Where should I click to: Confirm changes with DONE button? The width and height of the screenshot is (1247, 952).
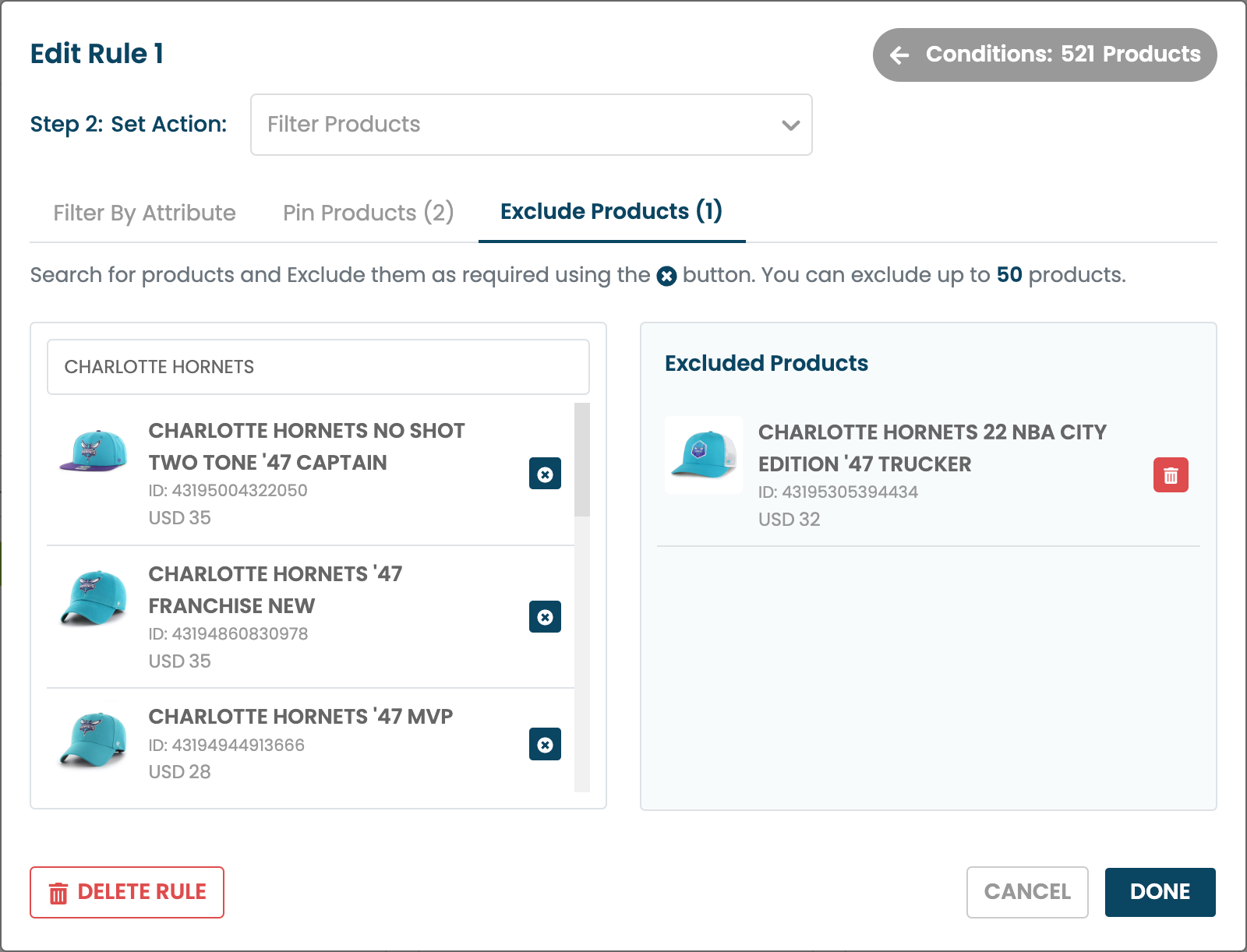1160,892
